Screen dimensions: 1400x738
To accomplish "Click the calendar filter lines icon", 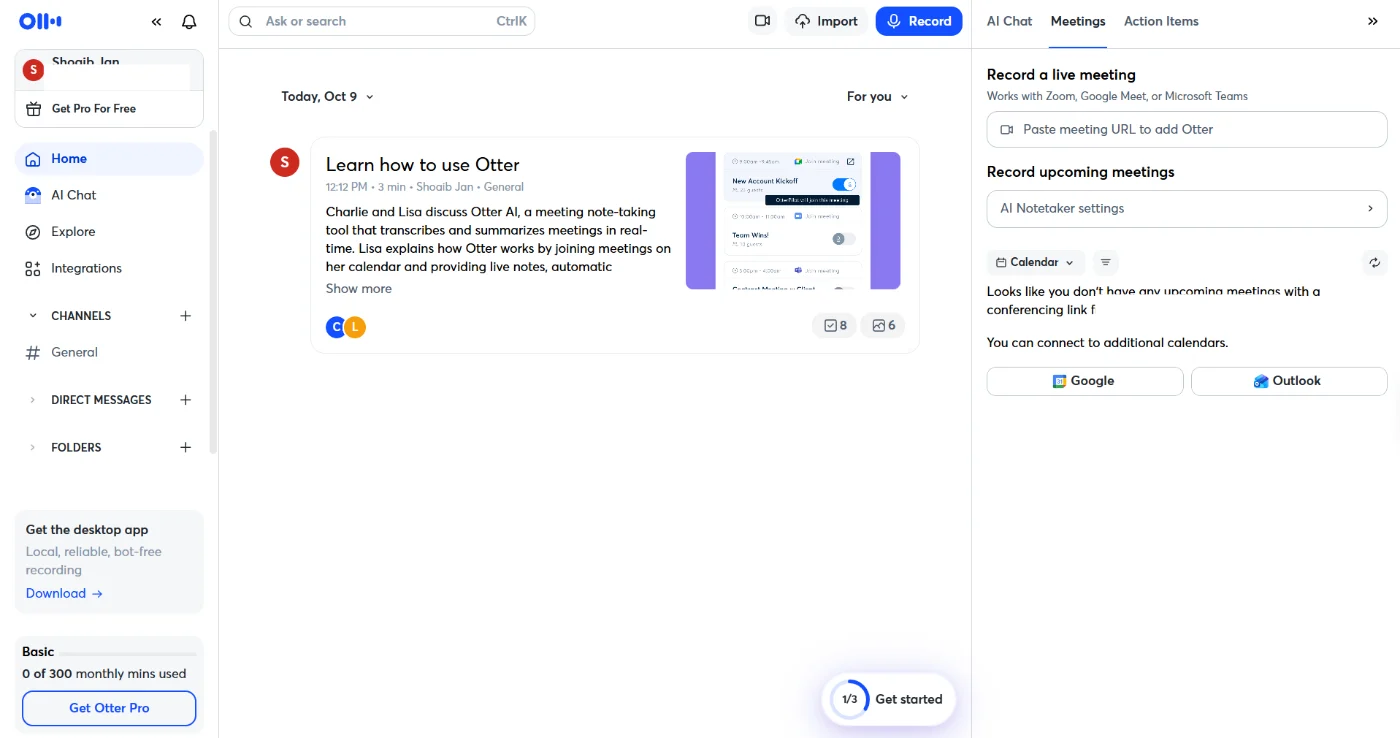I will (1106, 262).
